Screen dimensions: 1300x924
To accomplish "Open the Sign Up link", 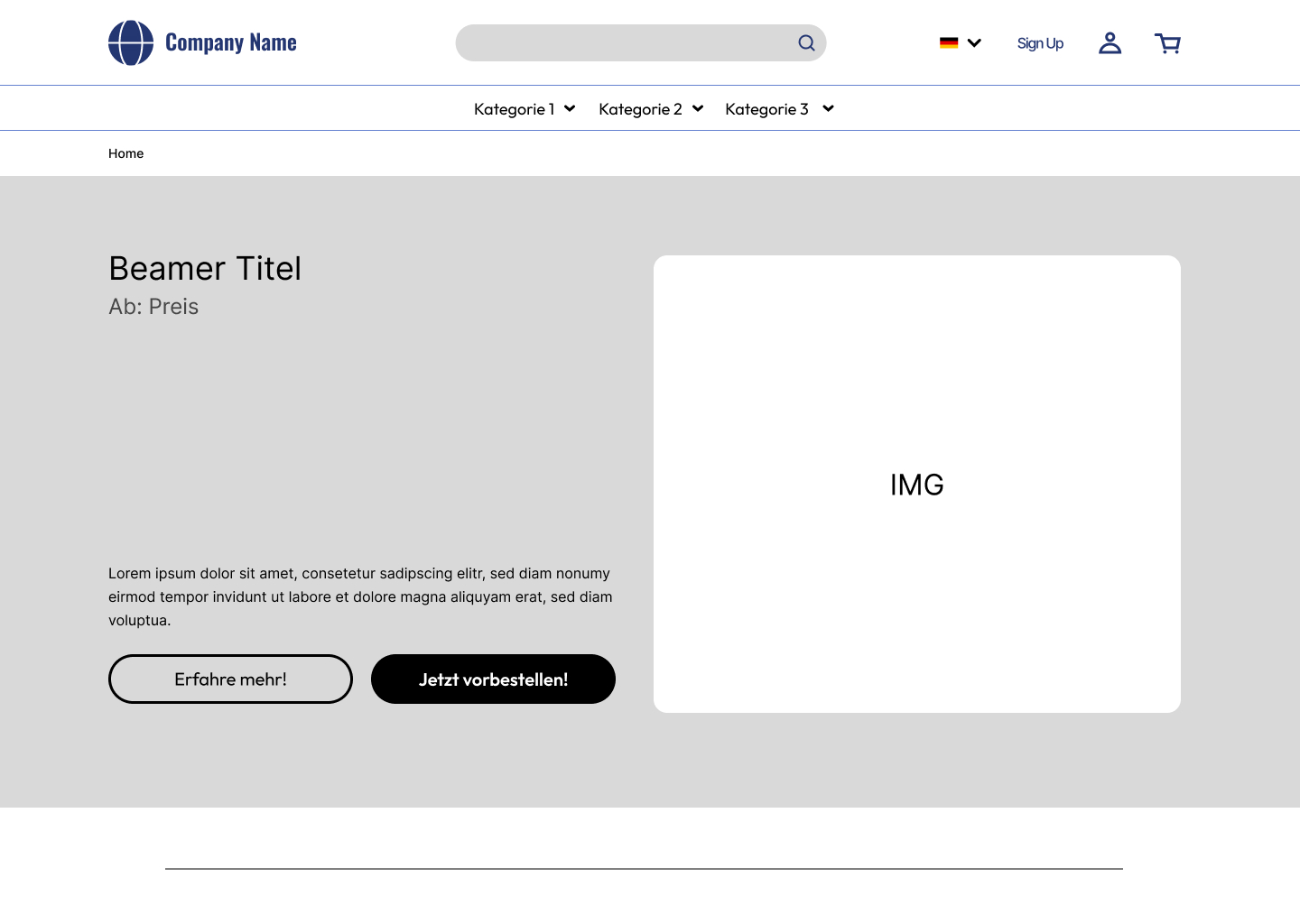I will pos(1040,43).
